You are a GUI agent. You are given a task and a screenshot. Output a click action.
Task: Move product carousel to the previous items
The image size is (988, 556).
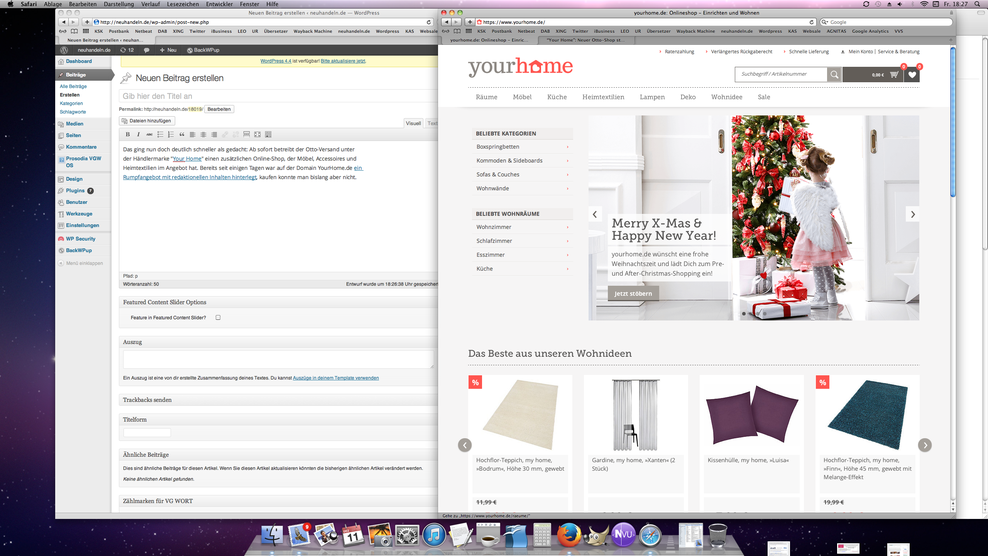click(464, 445)
